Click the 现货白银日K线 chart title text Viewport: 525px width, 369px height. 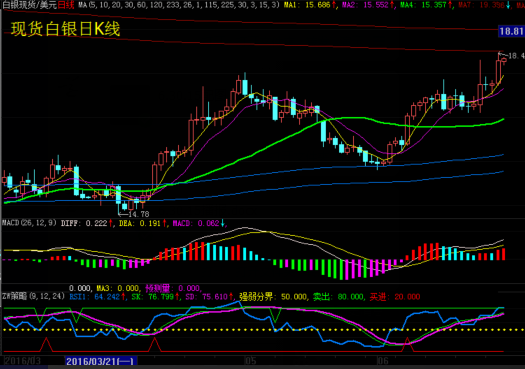click(x=65, y=29)
